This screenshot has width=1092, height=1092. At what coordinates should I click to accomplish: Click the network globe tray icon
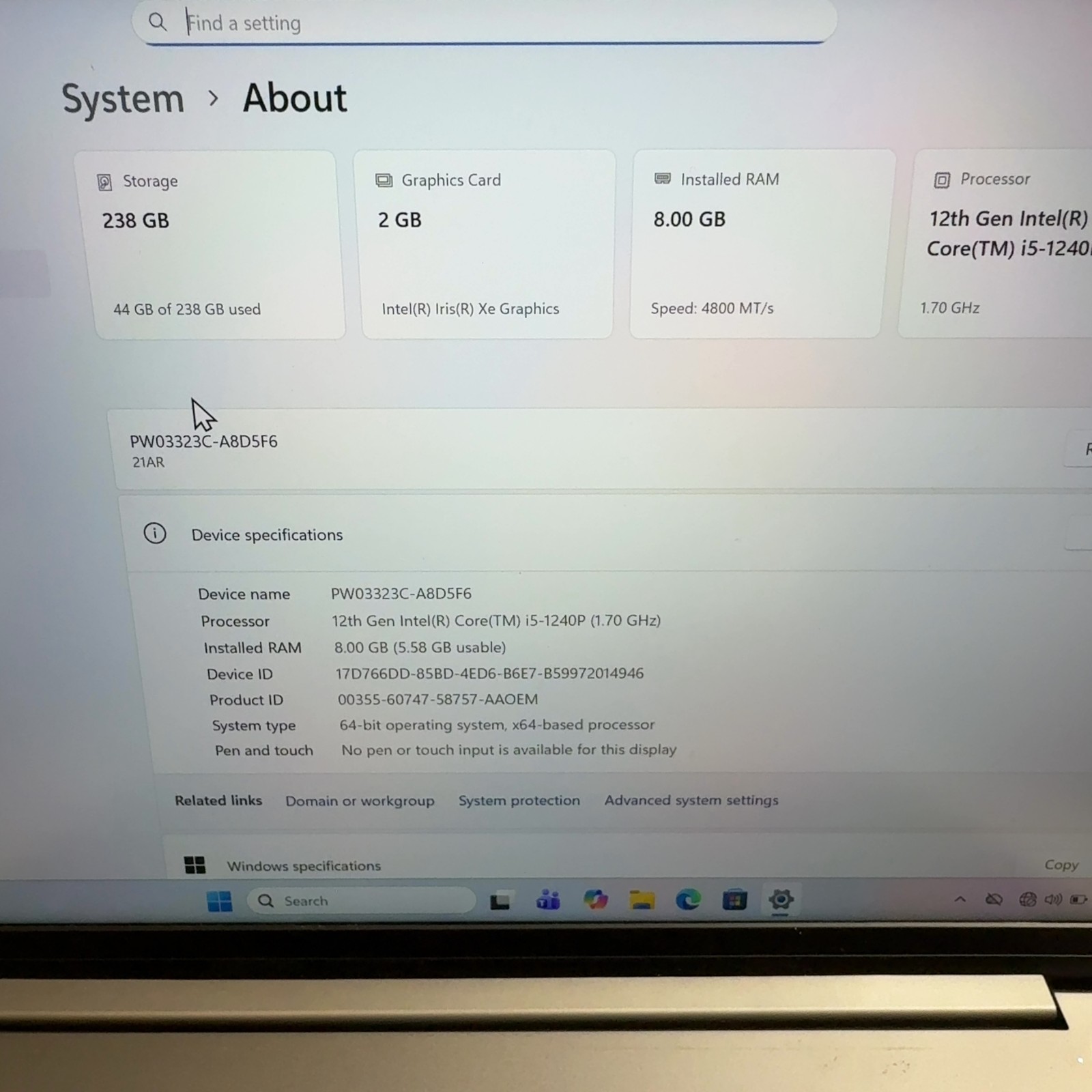coord(1027,900)
